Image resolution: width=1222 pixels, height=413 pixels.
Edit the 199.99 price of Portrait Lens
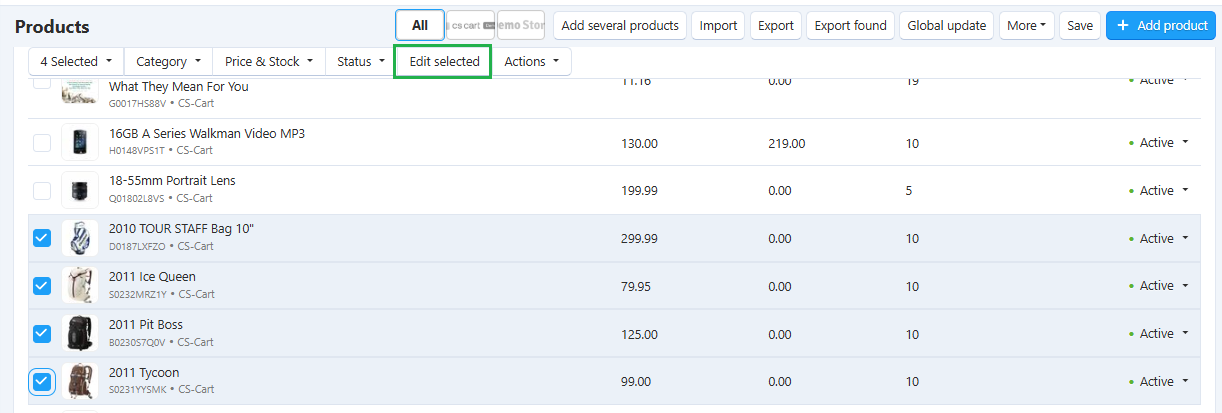(x=640, y=190)
